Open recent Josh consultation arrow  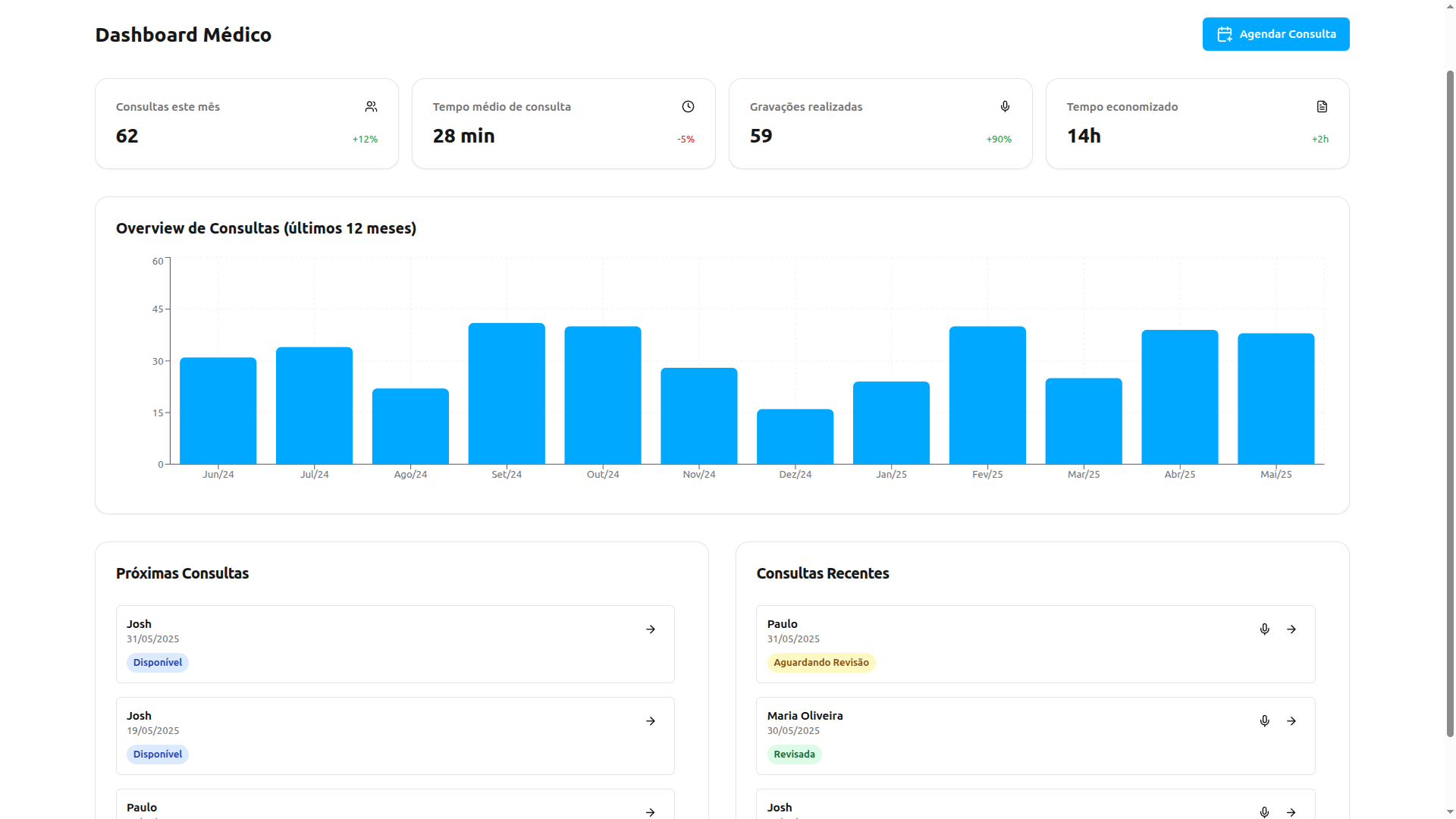click(x=1291, y=812)
